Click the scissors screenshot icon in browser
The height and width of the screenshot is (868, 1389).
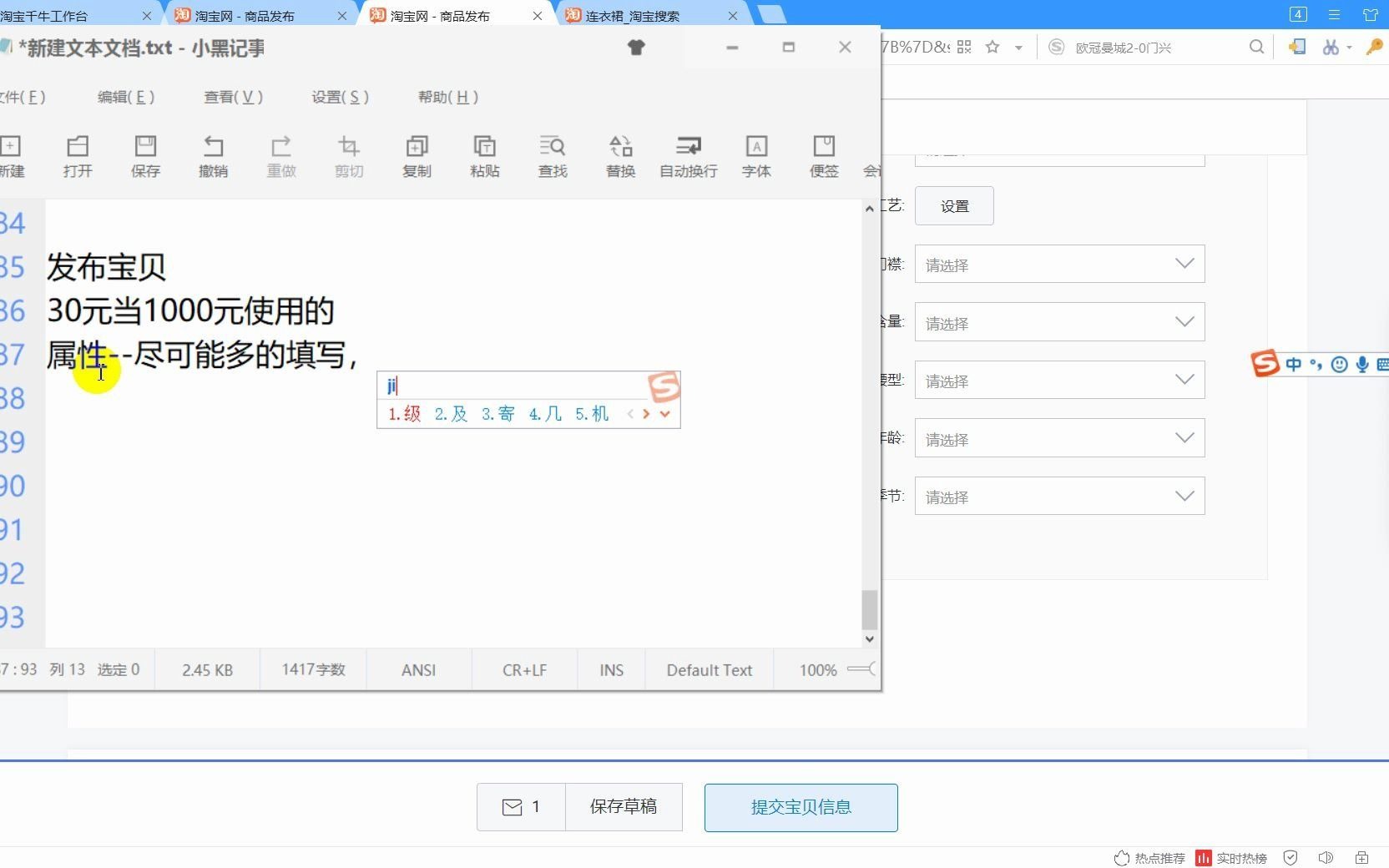1331,48
